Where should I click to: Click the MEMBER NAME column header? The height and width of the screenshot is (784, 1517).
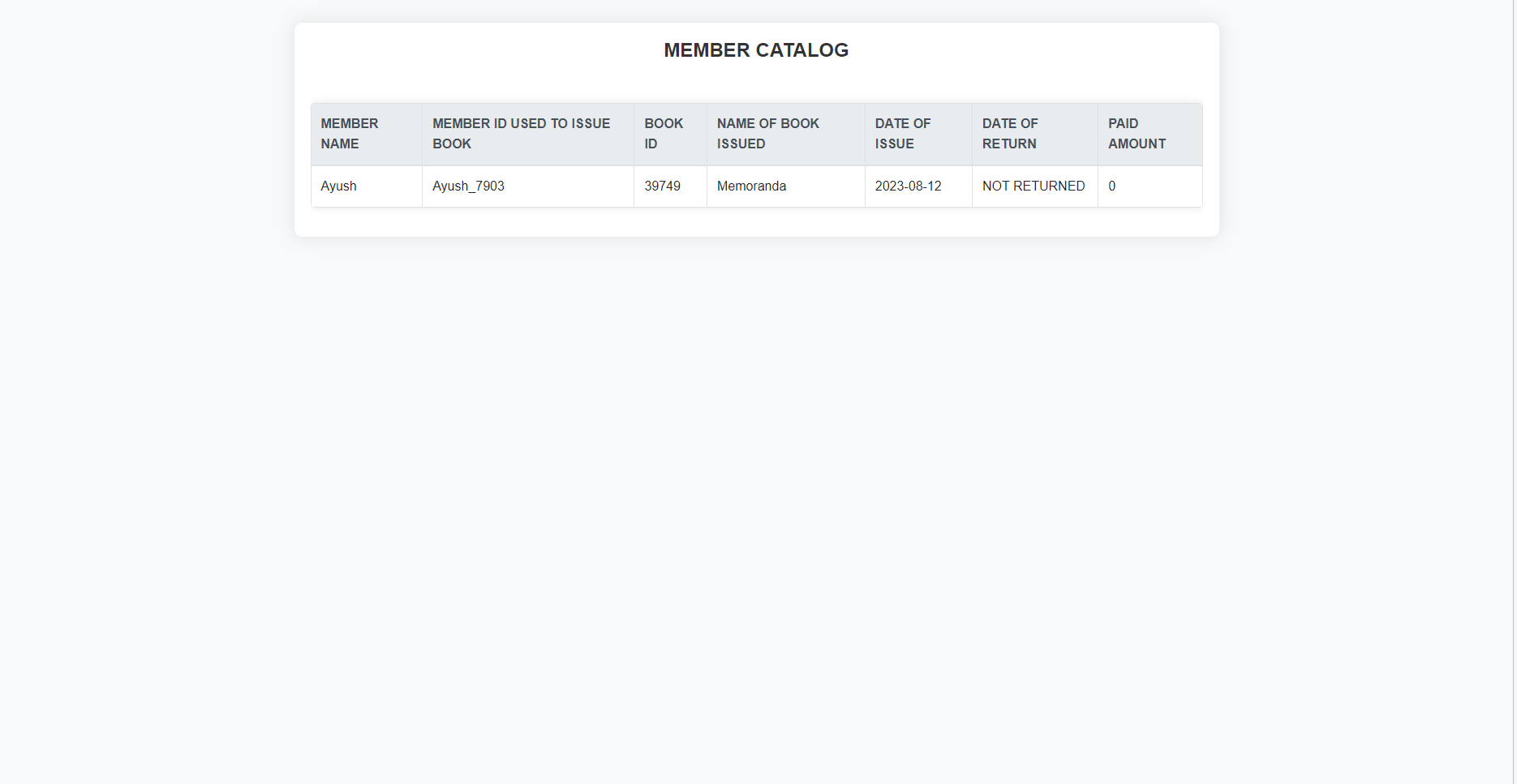(x=349, y=134)
